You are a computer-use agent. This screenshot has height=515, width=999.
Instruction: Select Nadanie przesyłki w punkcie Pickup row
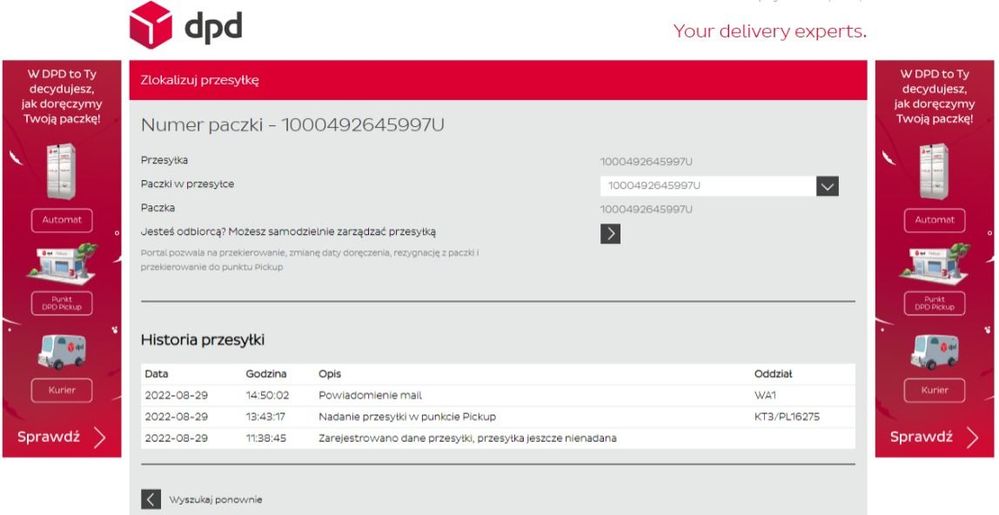pyautogui.click(x=498, y=417)
